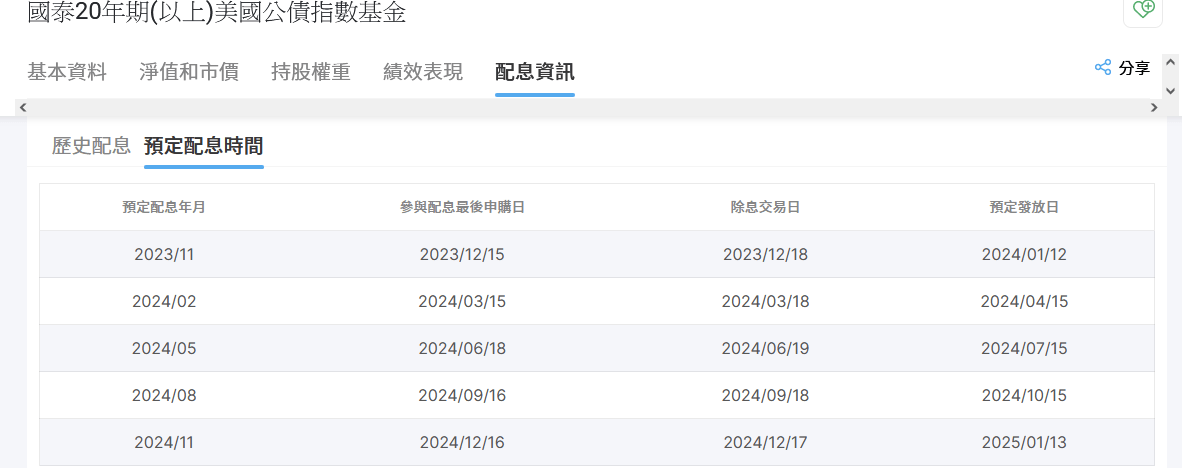Screen dimensions: 1182x468
Task: Click the 預定配息年月 column header
Action: point(164,208)
